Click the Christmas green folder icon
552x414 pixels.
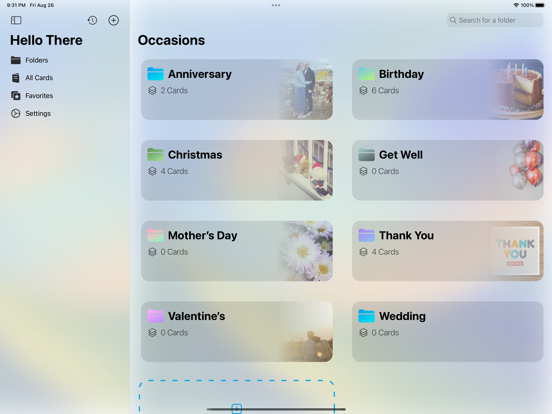155,155
